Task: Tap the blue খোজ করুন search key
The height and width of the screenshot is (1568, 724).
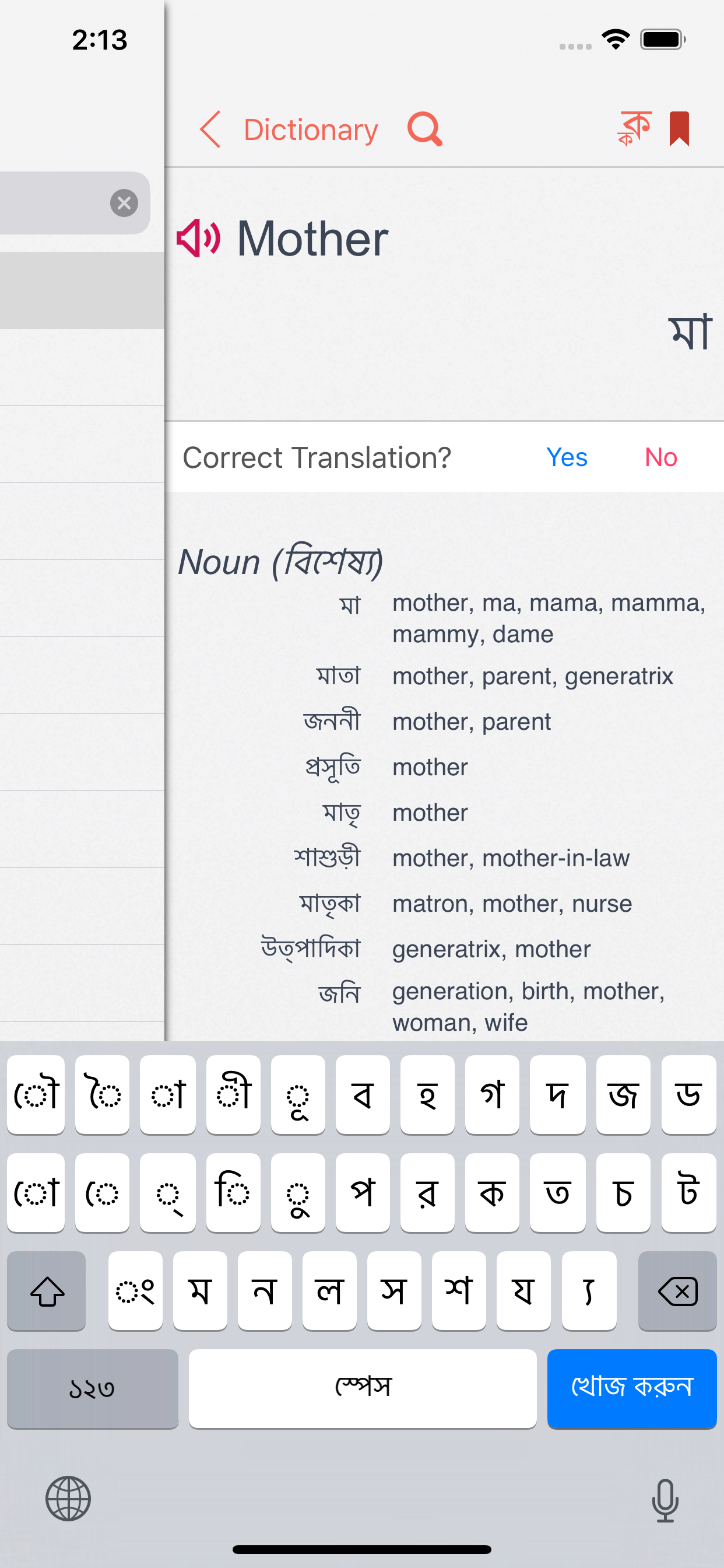Action: click(x=632, y=1389)
